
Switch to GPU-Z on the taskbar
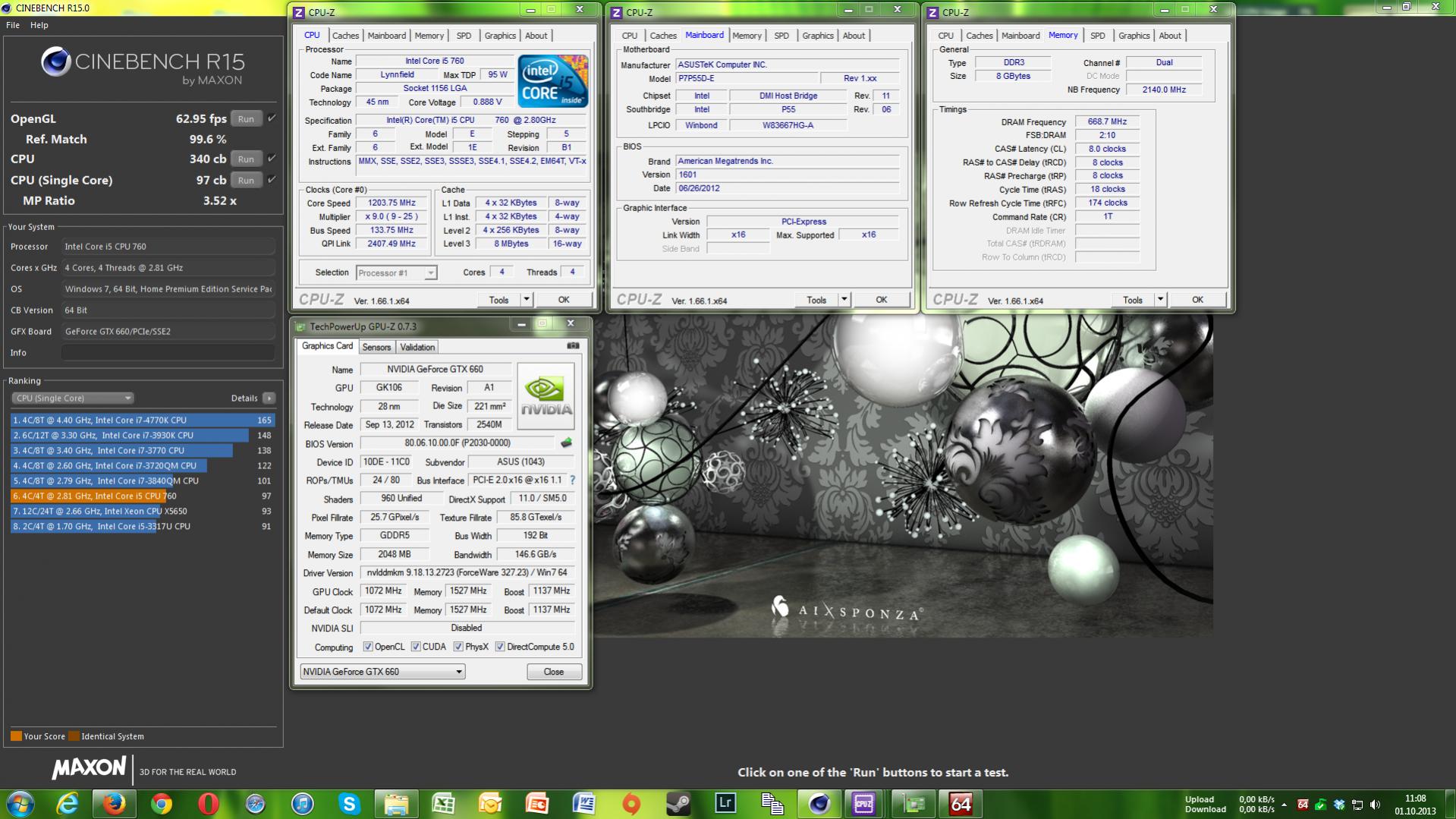913,804
